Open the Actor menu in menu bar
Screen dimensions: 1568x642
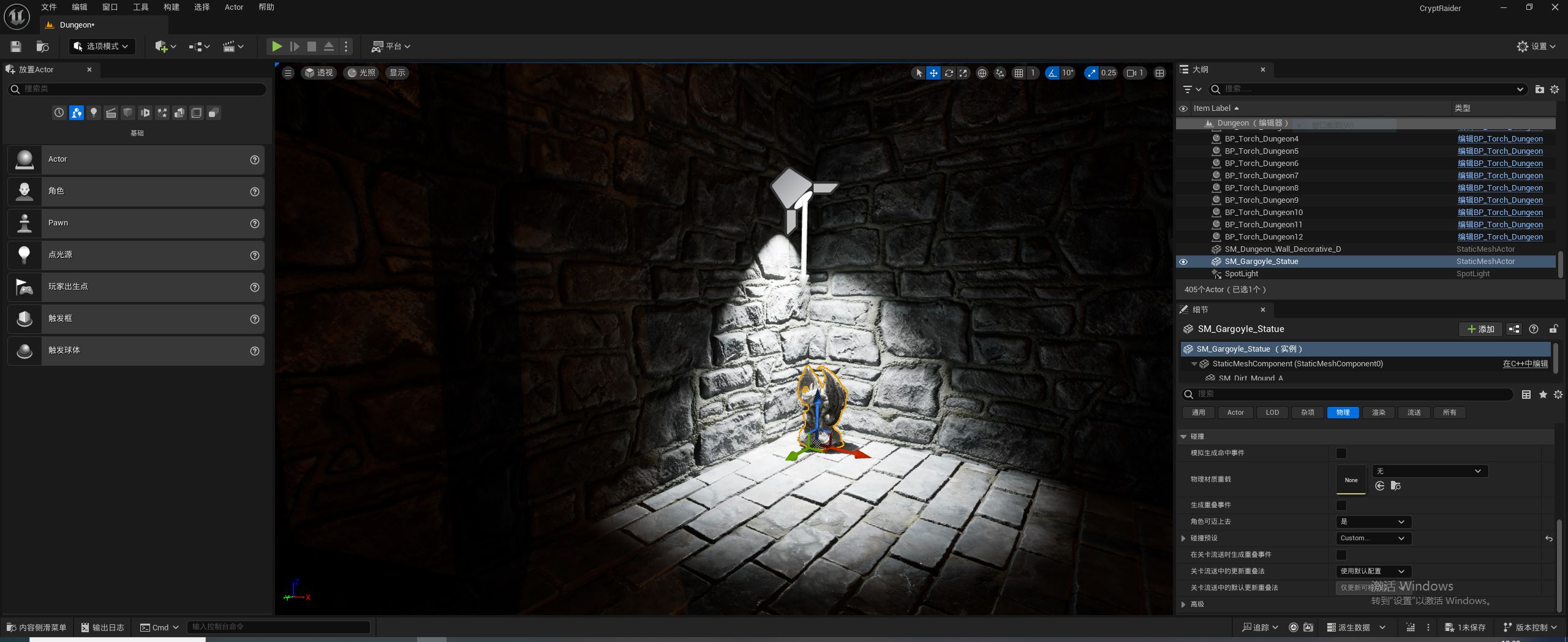pos(234,7)
